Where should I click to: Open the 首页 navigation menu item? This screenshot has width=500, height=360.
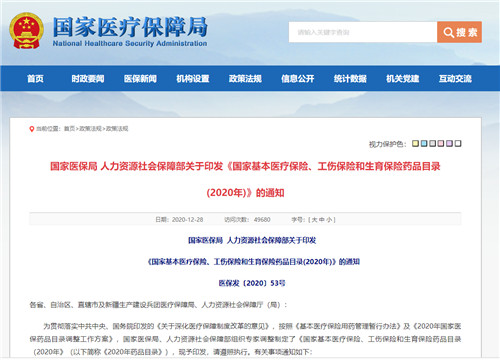(35, 79)
